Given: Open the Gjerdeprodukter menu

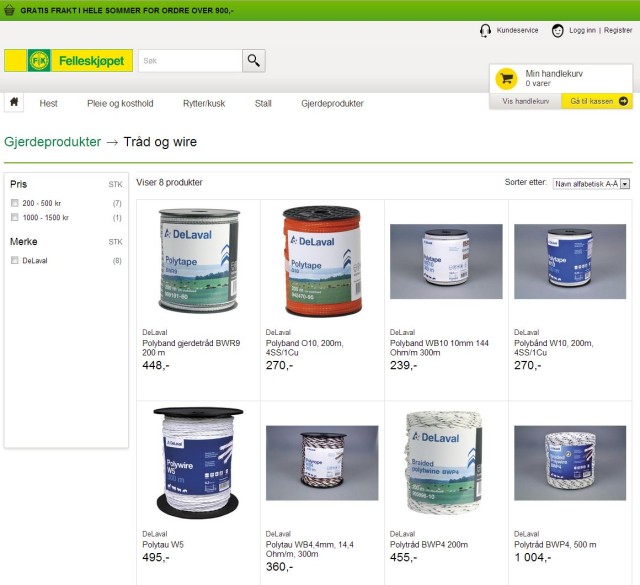Looking at the screenshot, I should point(332,103).
